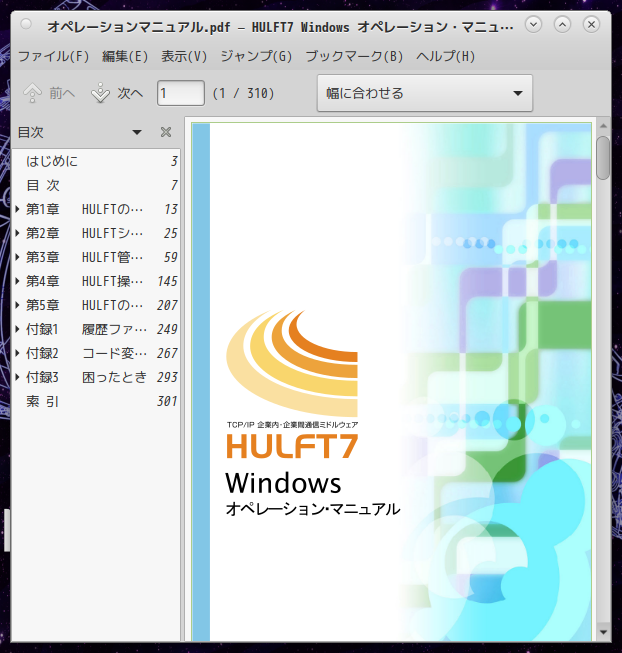Viewport: 622px width, 653px height.
Task: Click the page number input field
Action: point(181,93)
